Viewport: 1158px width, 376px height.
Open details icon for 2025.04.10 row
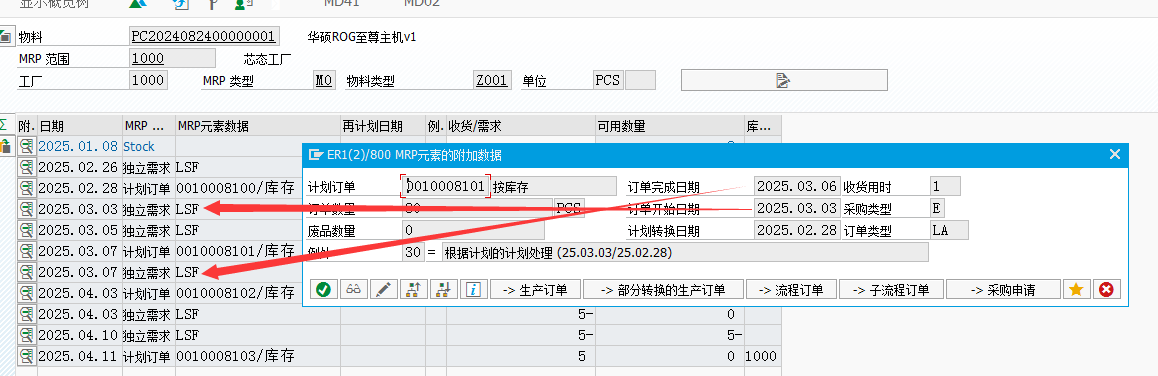[27, 335]
